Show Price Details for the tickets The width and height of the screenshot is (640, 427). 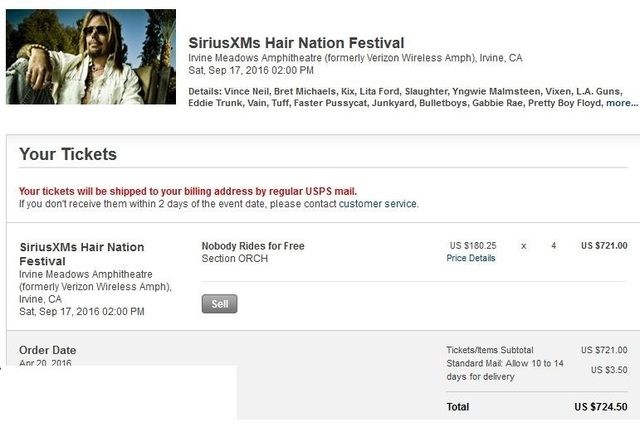point(470,258)
